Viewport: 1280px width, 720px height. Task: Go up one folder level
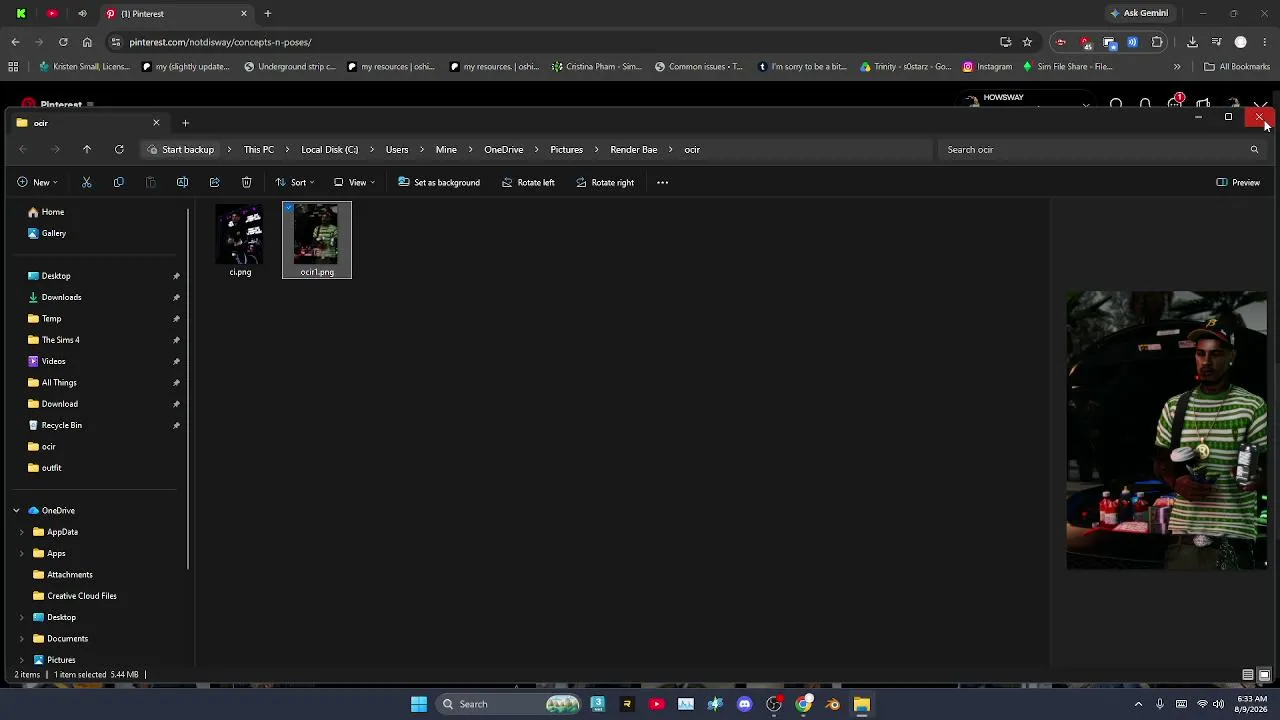tap(87, 149)
